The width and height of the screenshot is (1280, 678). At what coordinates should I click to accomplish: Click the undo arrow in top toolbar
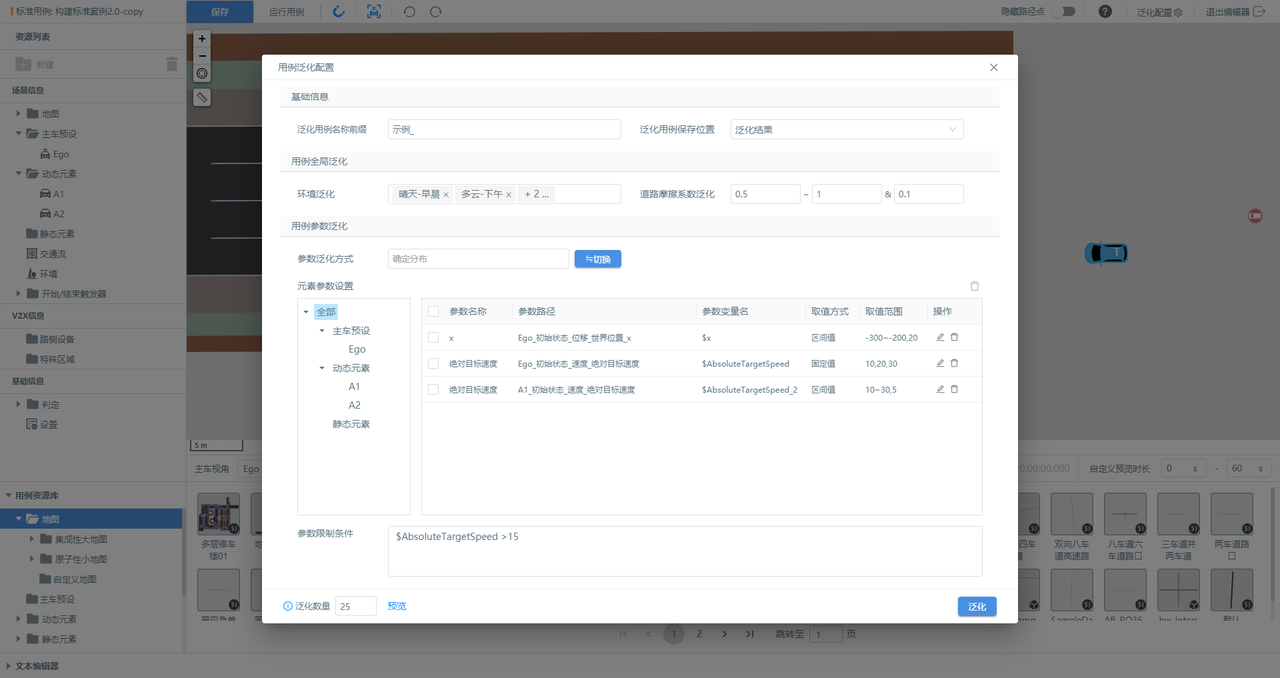pyautogui.click(x=409, y=12)
